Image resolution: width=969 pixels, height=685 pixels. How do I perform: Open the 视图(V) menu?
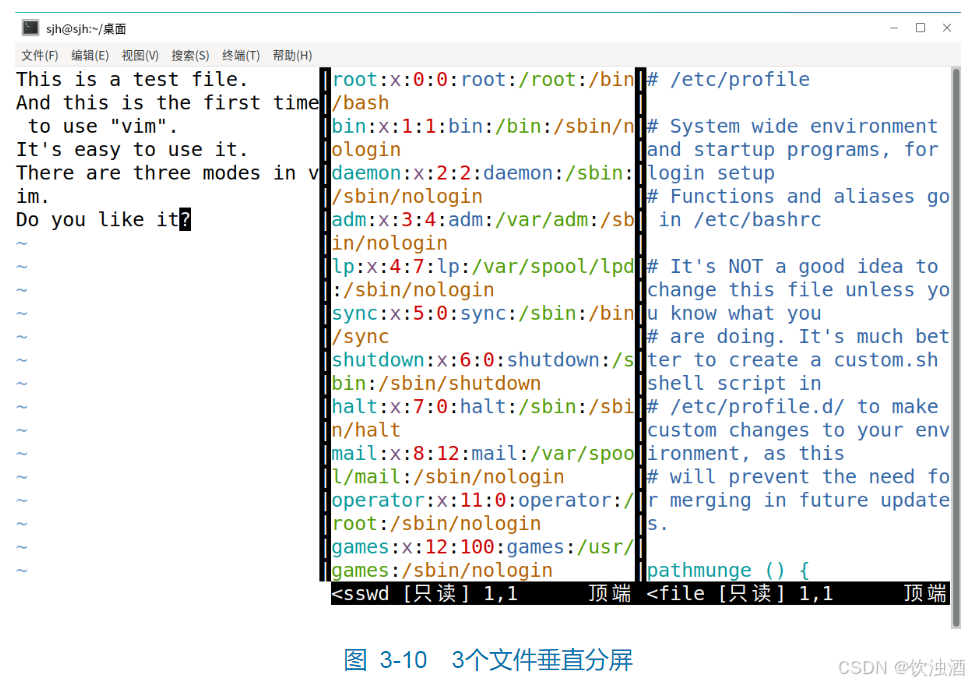(x=140, y=56)
